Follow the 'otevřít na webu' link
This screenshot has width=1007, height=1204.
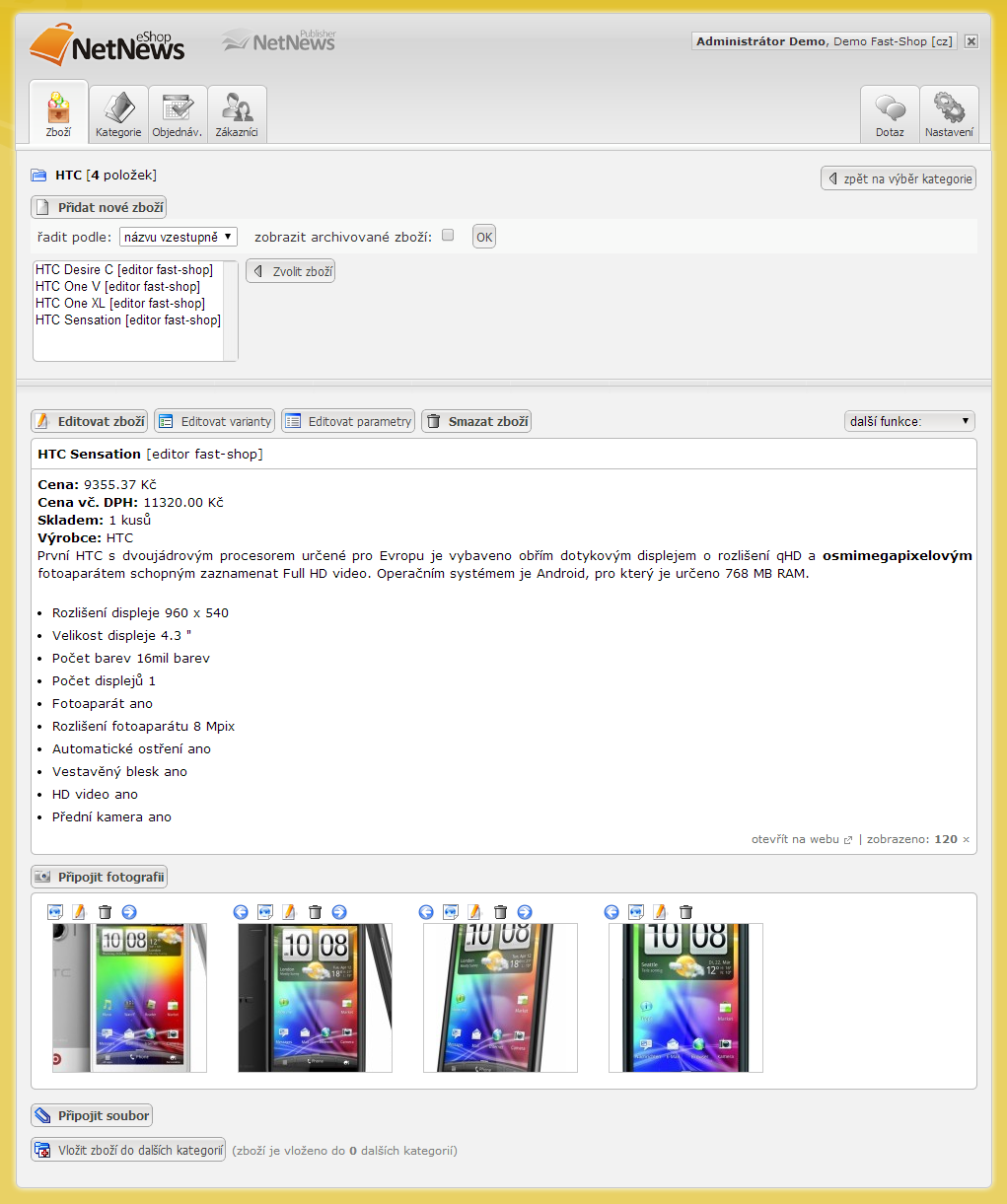click(x=802, y=839)
